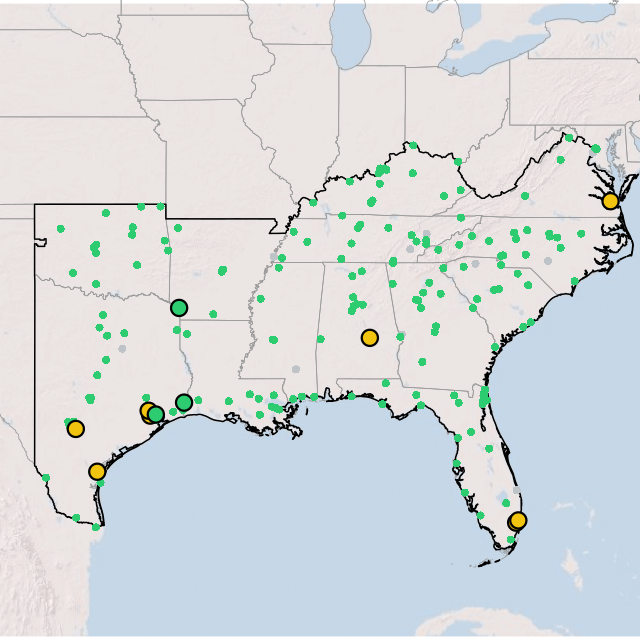Click the gray dot in southern Mississippi

296,369
